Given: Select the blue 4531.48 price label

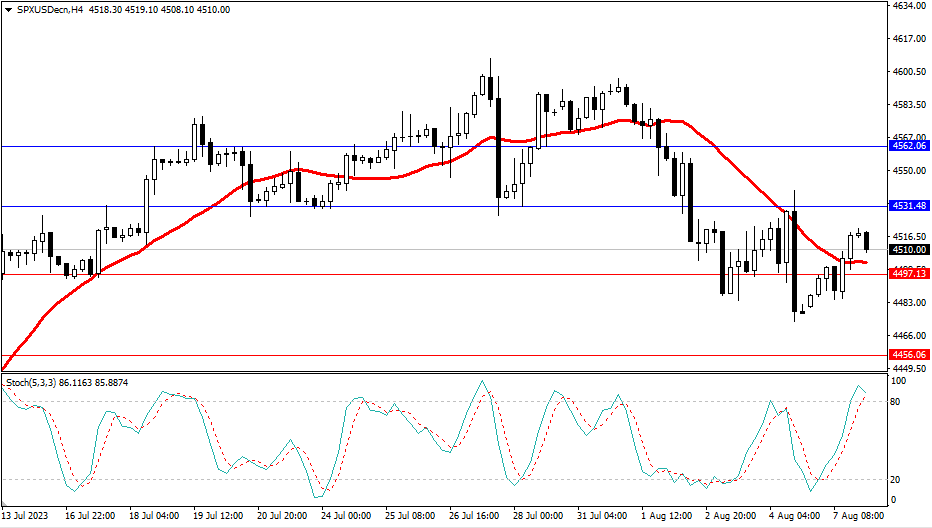Looking at the screenshot, I should [x=909, y=206].
